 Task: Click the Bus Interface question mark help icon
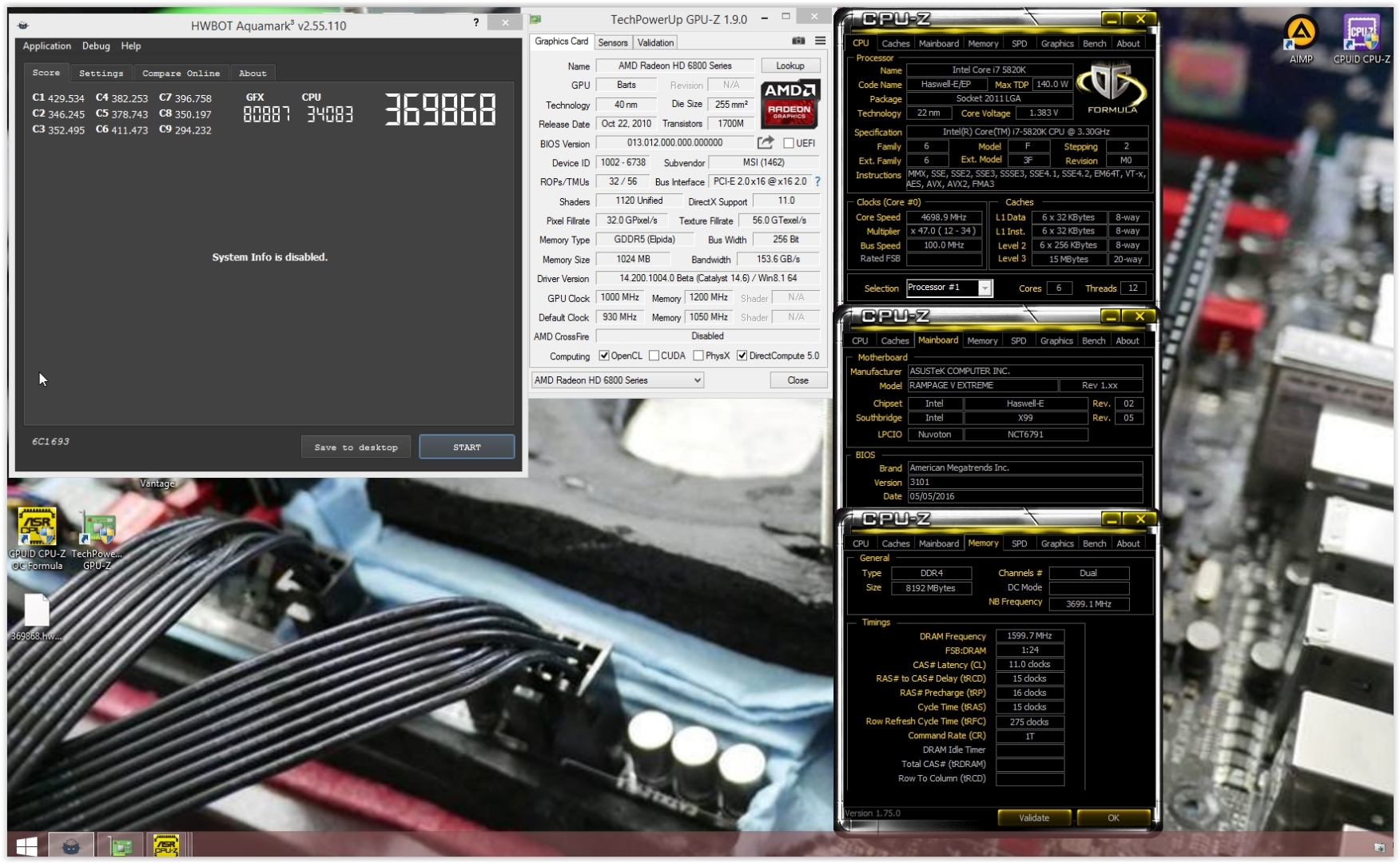817,181
